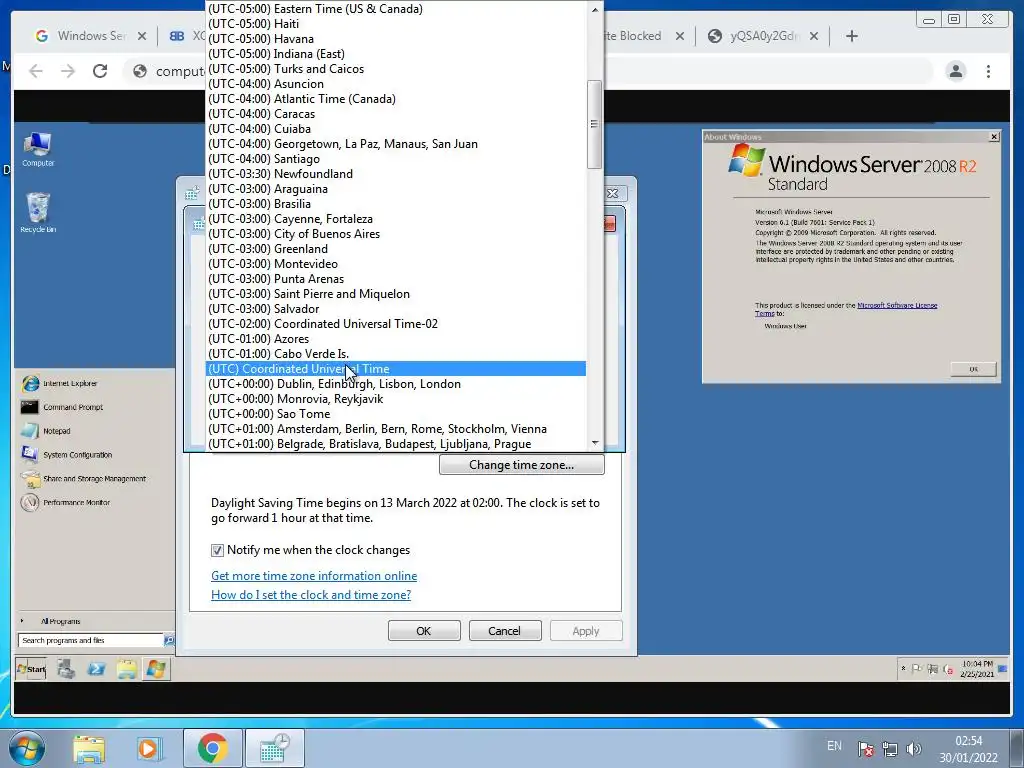
Task: Click time zone list scroll-down arrow
Action: (x=594, y=443)
